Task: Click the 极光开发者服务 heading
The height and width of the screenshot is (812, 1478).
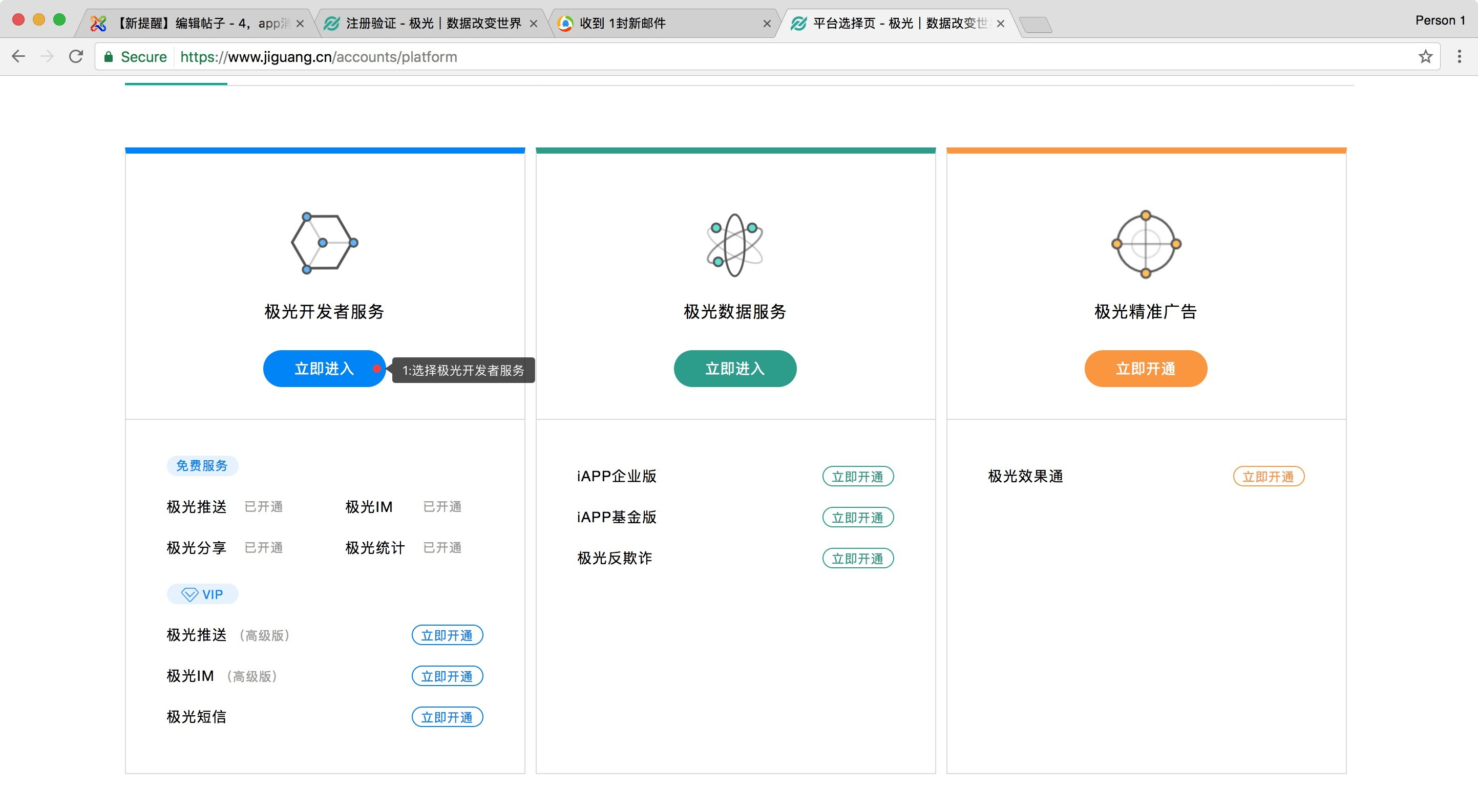Action: pos(324,311)
